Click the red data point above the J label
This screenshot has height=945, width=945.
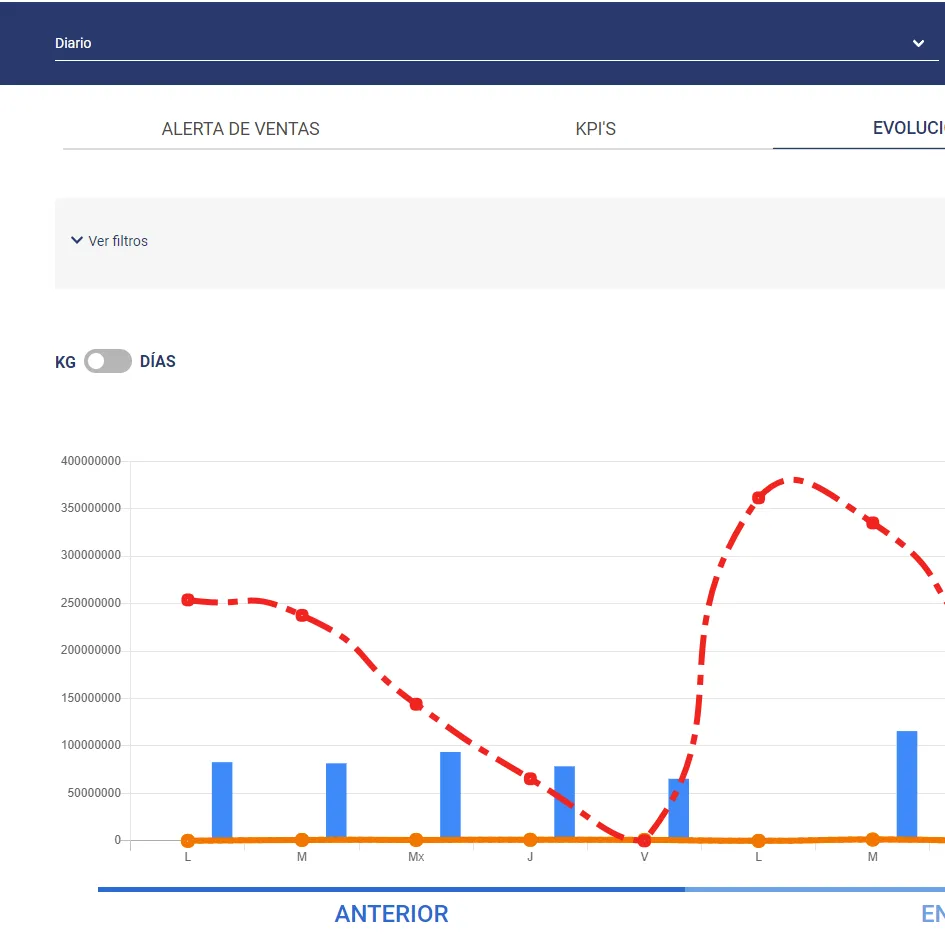coord(530,779)
